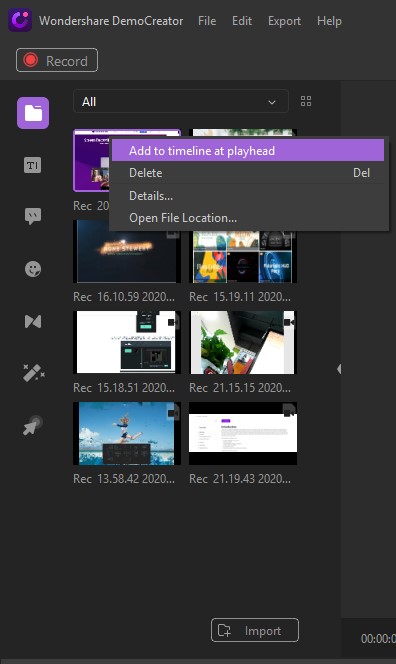Click the Rec 21.15.15 2020... filename
Screen dimensions: 396x664
tap(240, 388)
